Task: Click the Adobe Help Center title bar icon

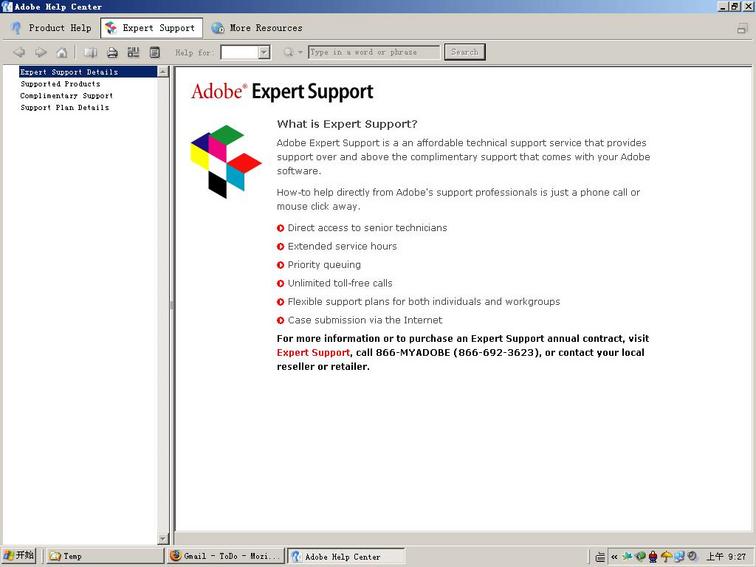Action: (7, 6)
